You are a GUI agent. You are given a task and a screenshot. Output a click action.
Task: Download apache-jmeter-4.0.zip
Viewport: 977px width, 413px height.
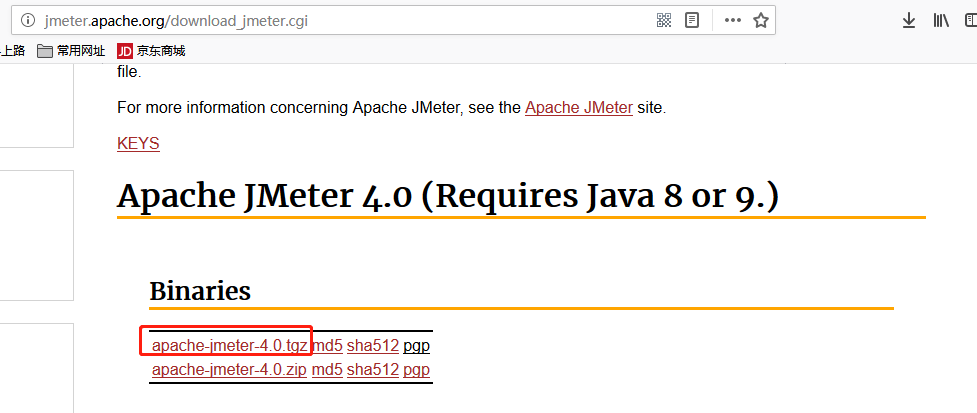229,369
